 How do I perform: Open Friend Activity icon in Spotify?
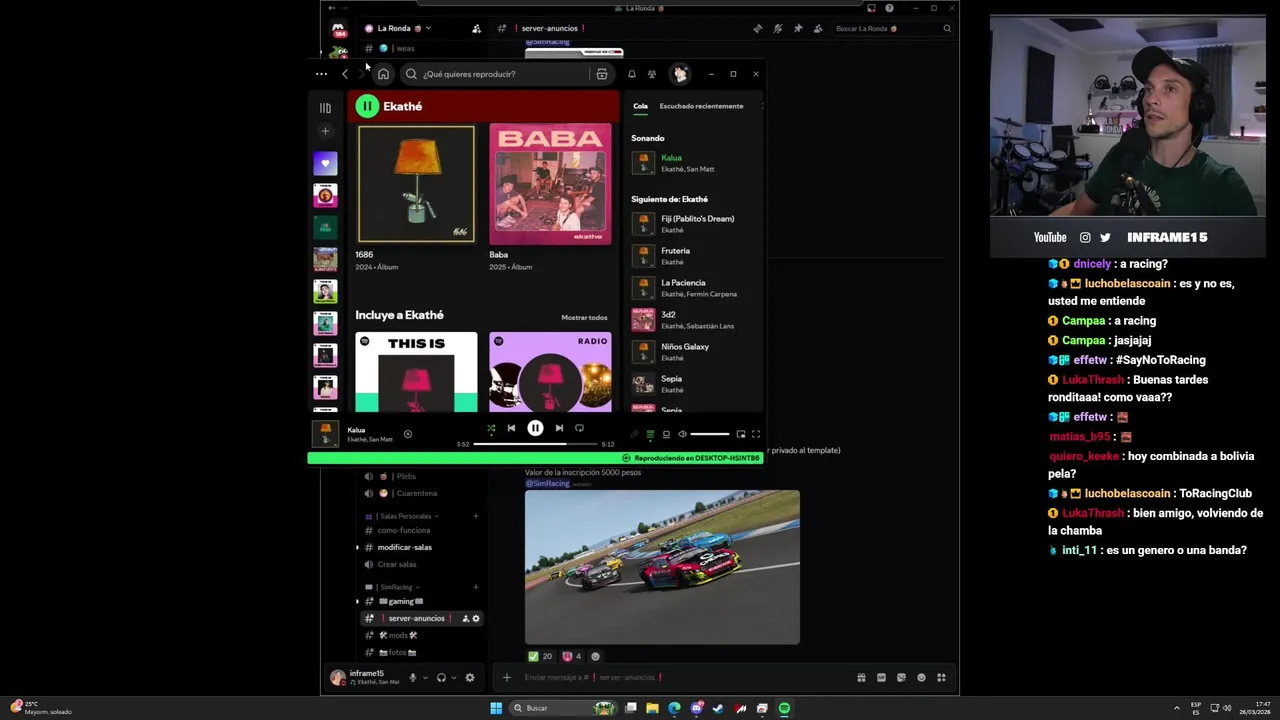tap(652, 74)
